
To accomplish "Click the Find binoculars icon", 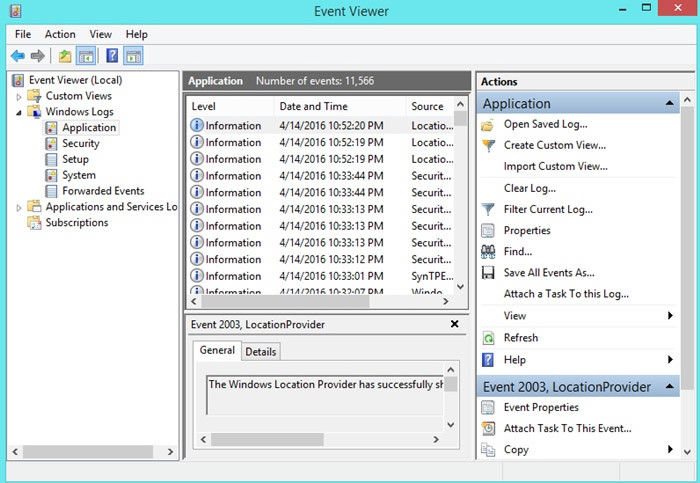I will pyautogui.click(x=488, y=252).
